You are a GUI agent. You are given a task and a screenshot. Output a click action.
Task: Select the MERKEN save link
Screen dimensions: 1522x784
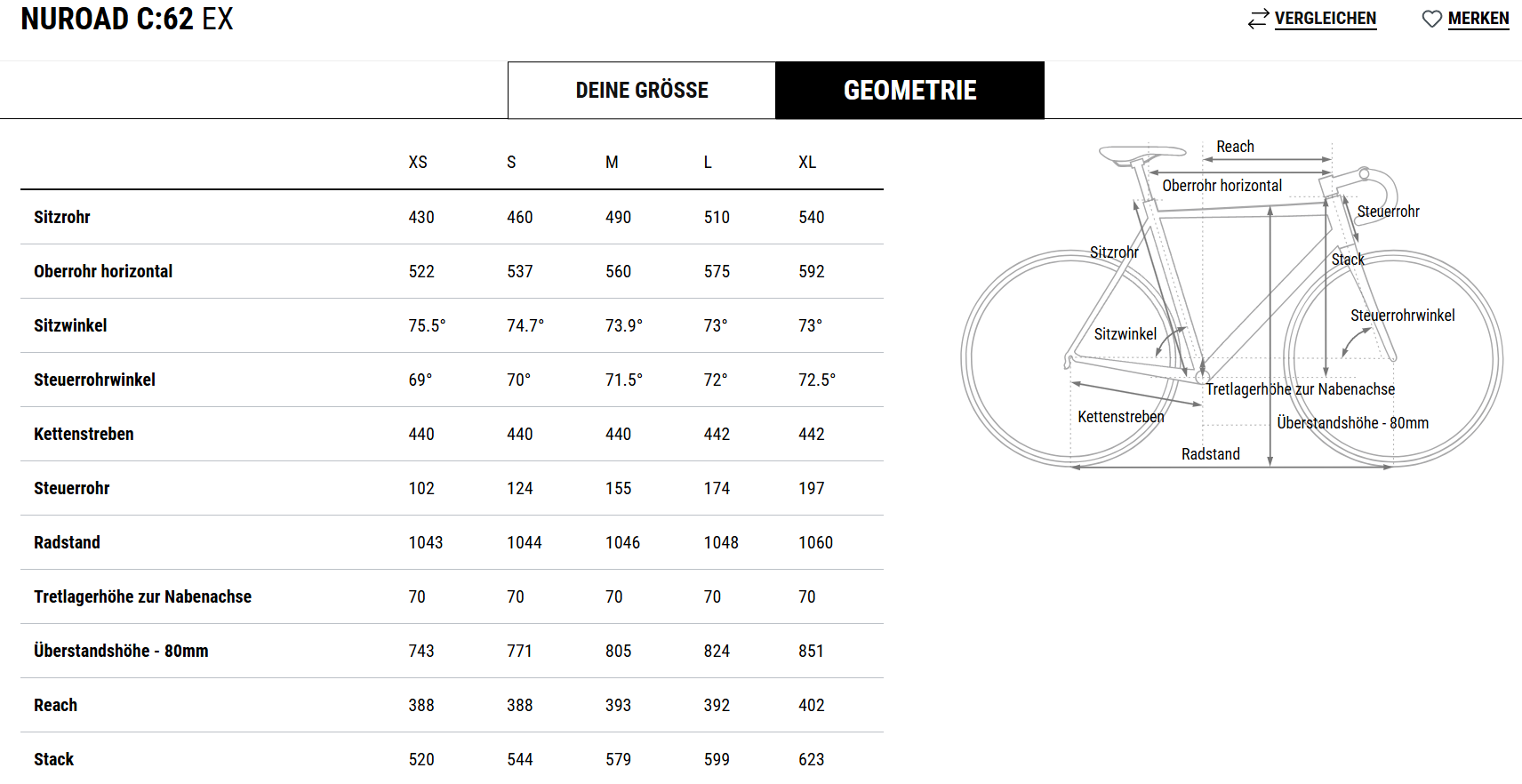1478,19
